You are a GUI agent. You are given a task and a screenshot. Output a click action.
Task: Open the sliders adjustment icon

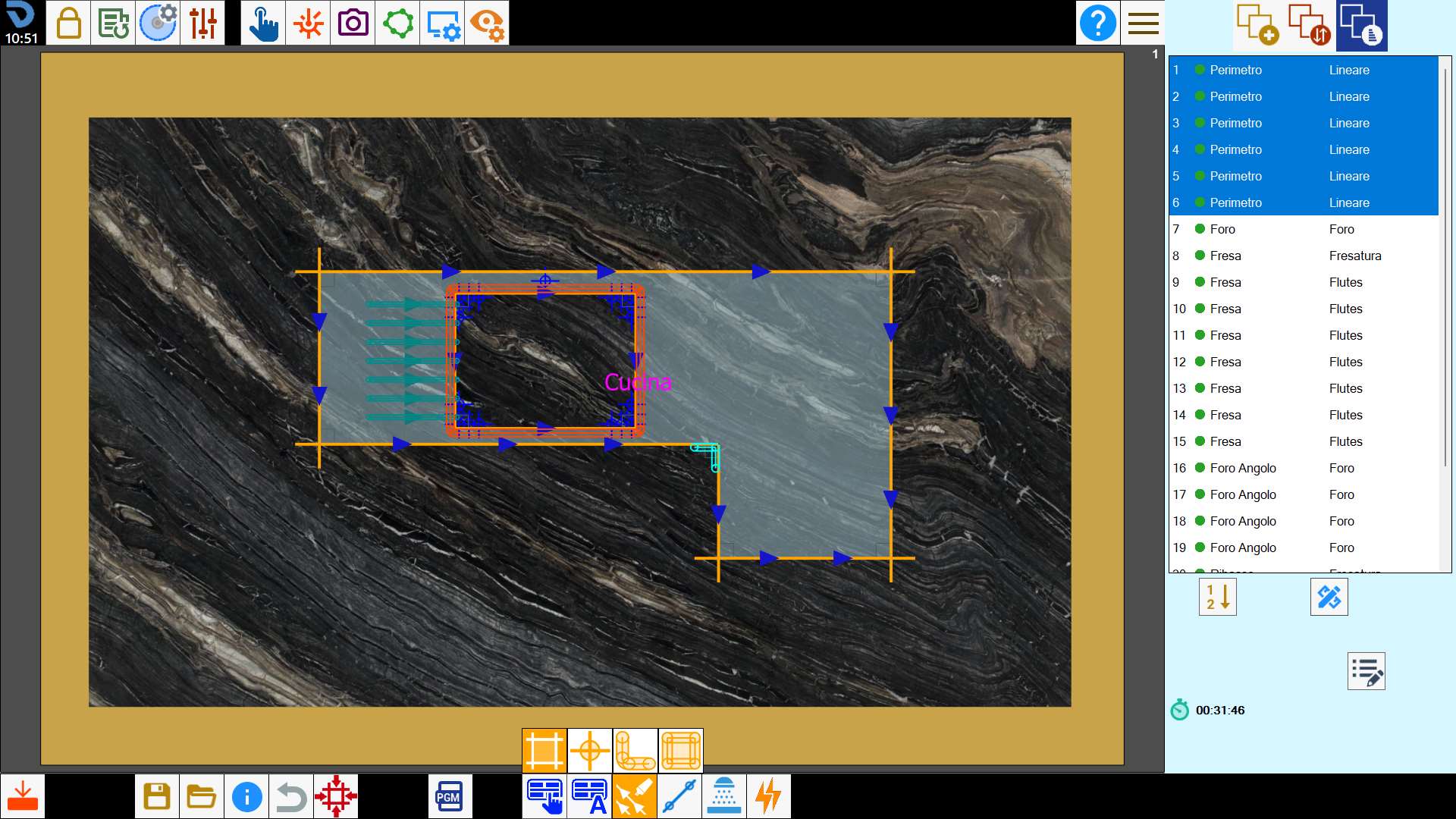click(x=202, y=23)
